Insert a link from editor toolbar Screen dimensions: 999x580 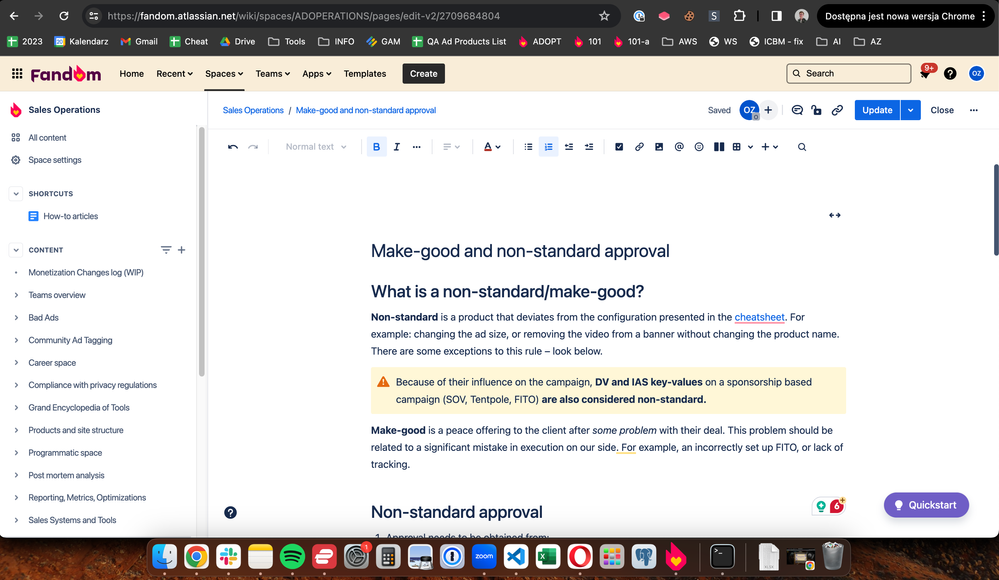(x=639, y=147)
